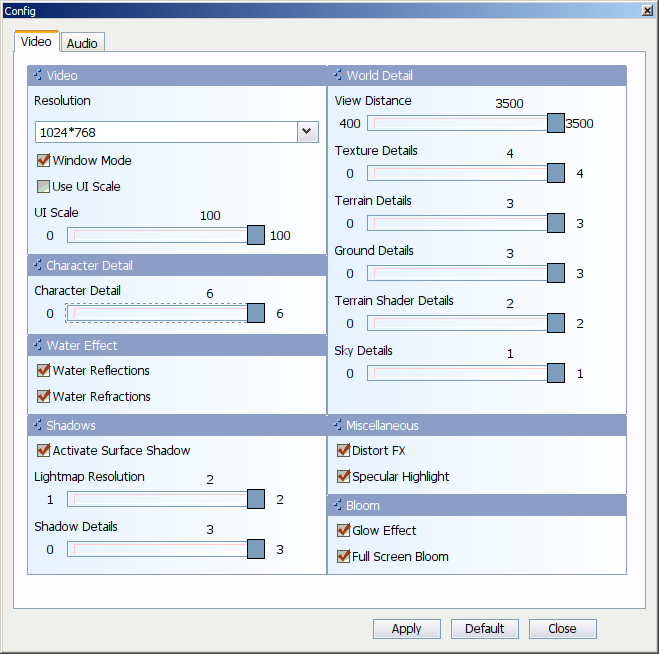Click the Shadows section header
This screenshot has width=659, height=654.
[x=177, y=425]
